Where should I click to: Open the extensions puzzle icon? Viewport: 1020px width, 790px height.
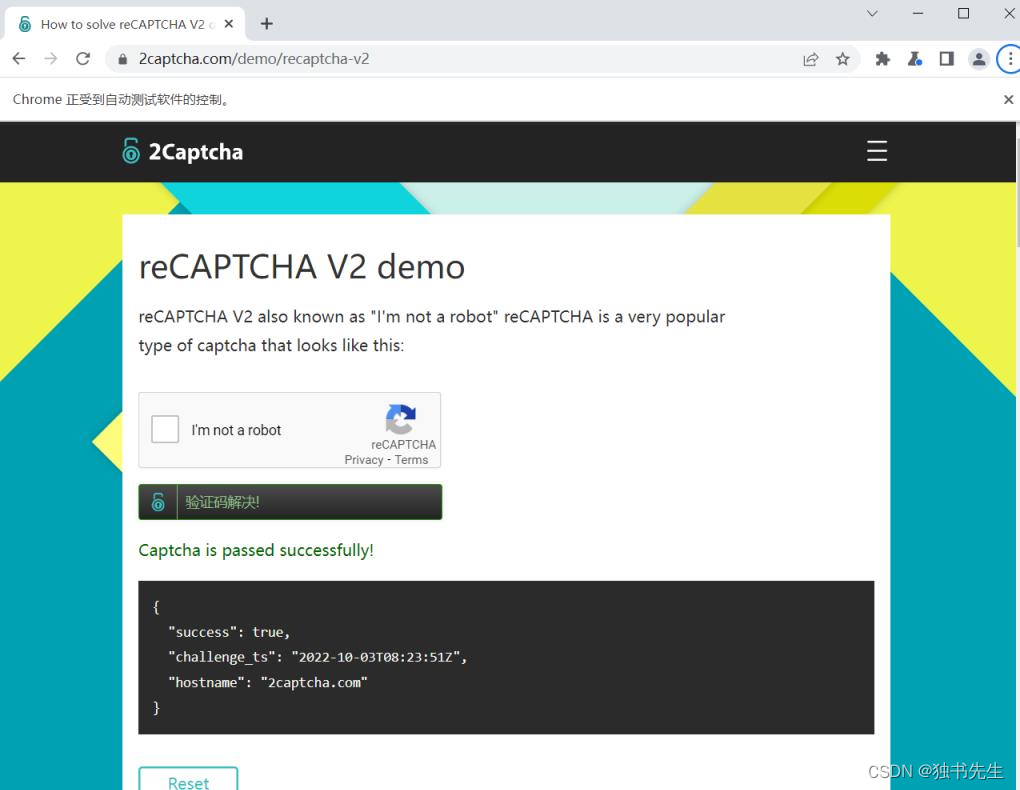pyautogui.click(x=883, y=59)
